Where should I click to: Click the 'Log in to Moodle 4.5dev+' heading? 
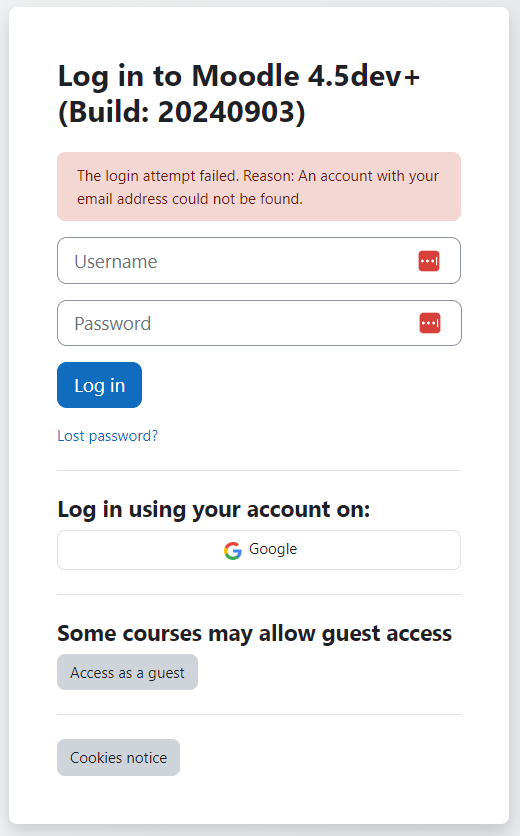tap(239, 76)
